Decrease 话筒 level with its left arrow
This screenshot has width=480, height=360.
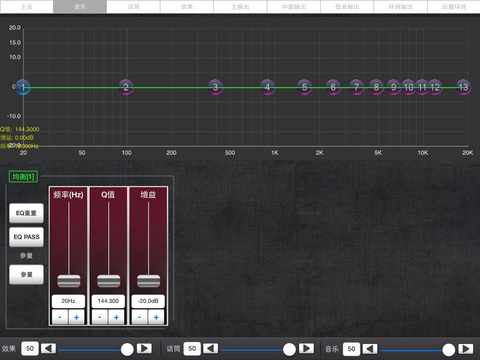point(211,349)
